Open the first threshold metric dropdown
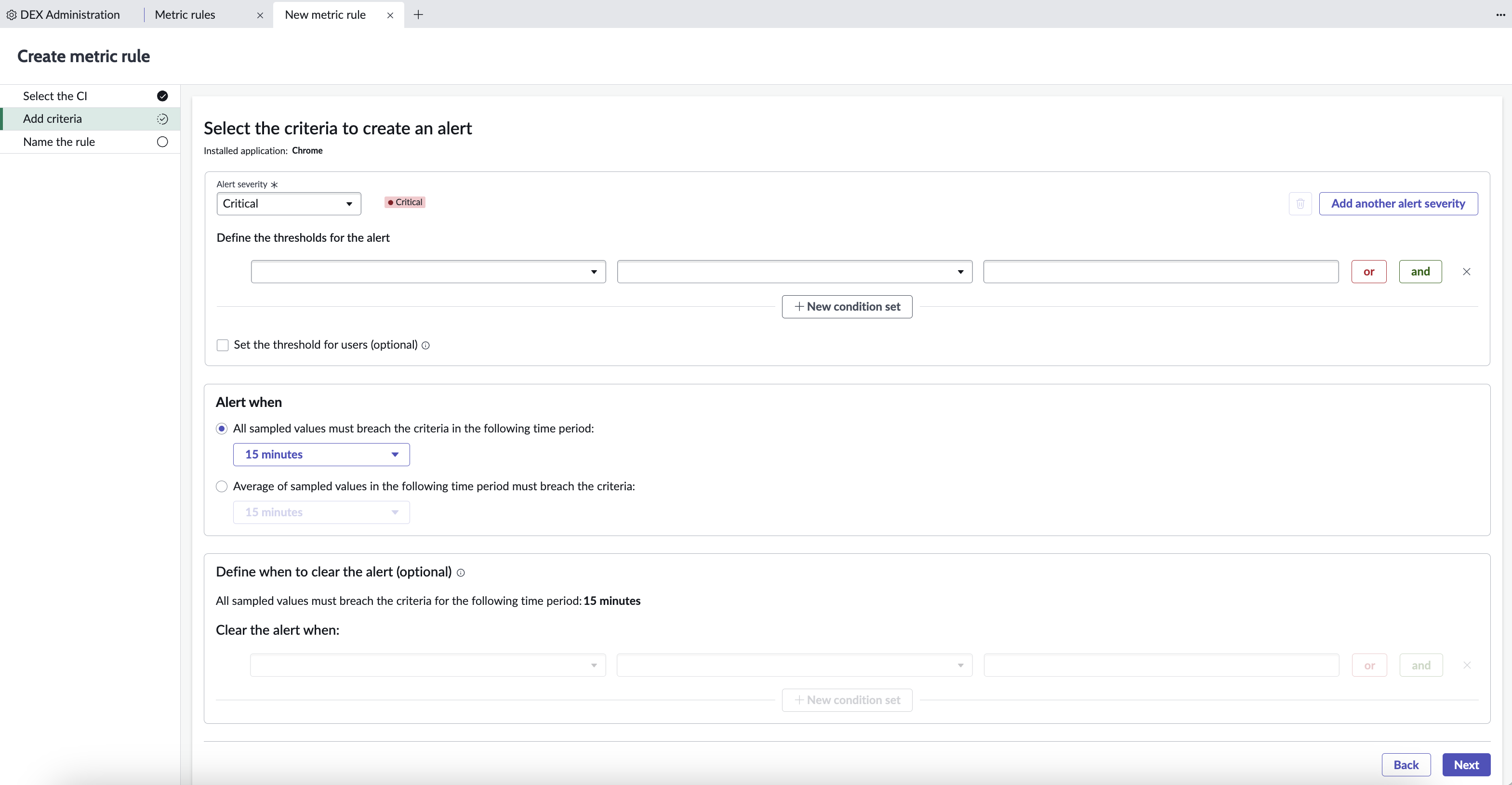This screenshot has height=785, width=1512. coord(428,272)
